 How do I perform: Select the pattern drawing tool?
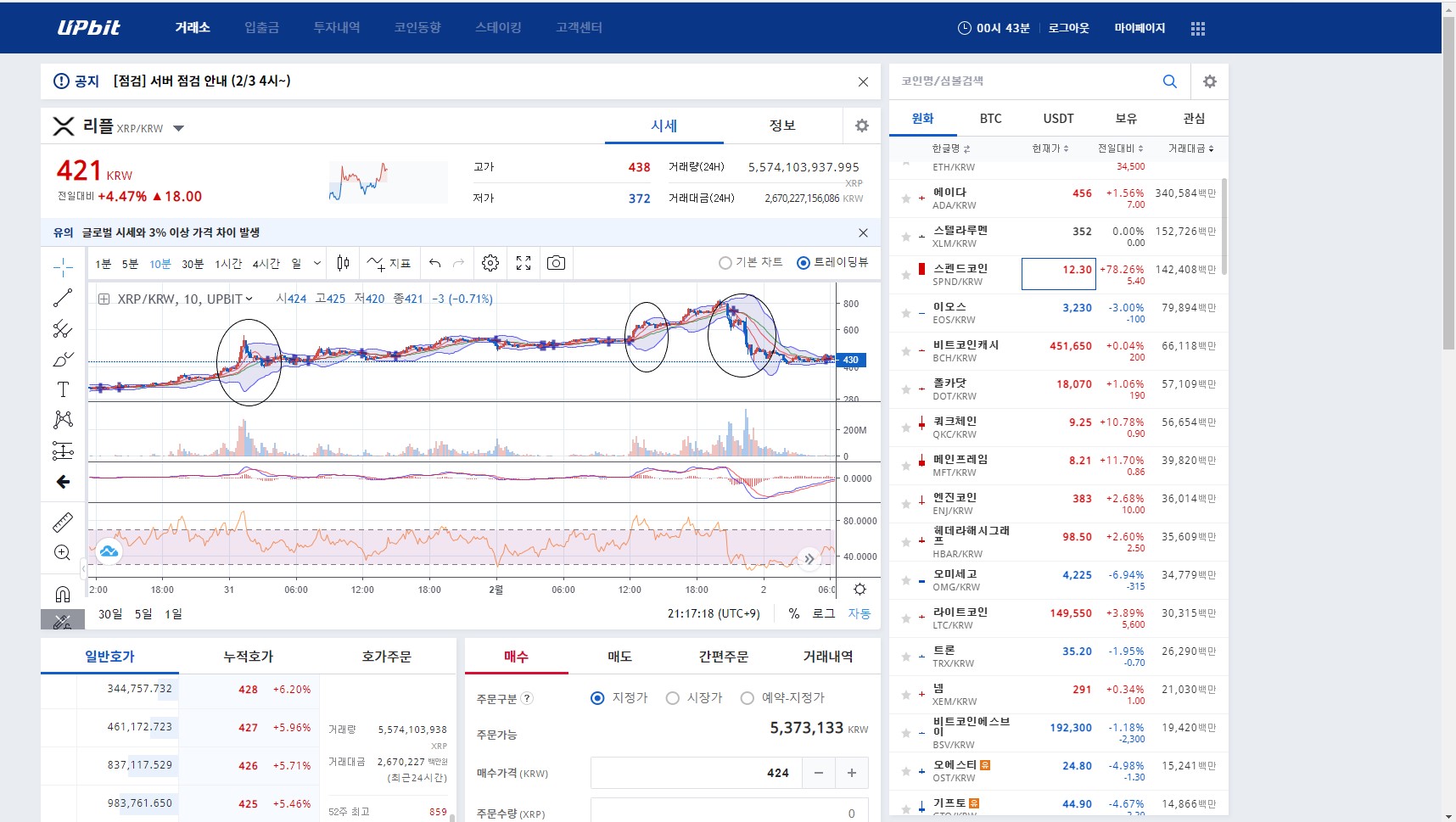tap(63, 420)
